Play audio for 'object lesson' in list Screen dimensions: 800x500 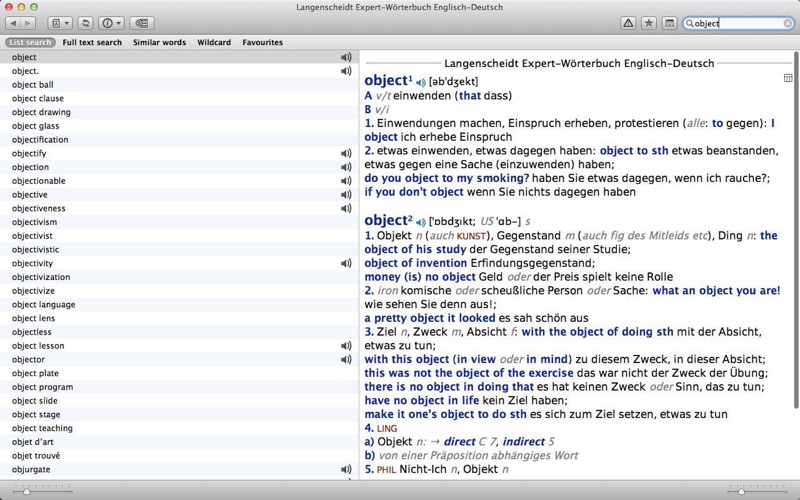[x=346, y=345]
